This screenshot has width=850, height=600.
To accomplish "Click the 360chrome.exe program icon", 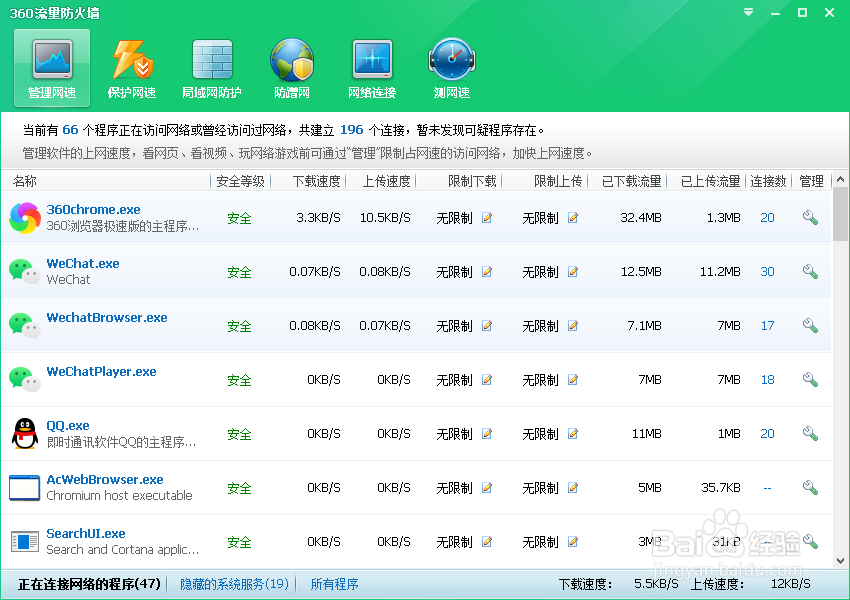I will 25,218.
